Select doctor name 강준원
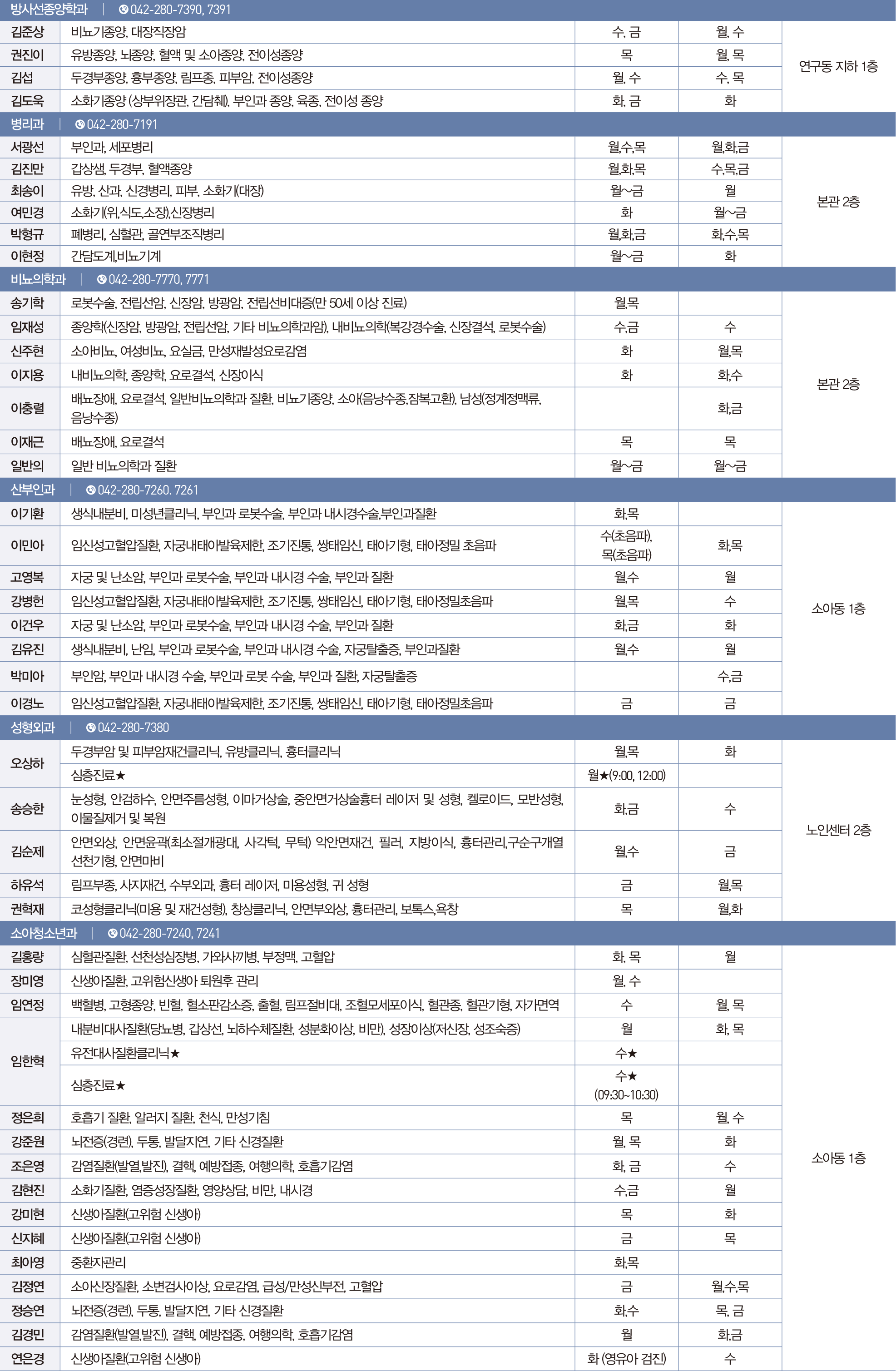The height and width of the screenshot is (1371, 896). 27,1142
